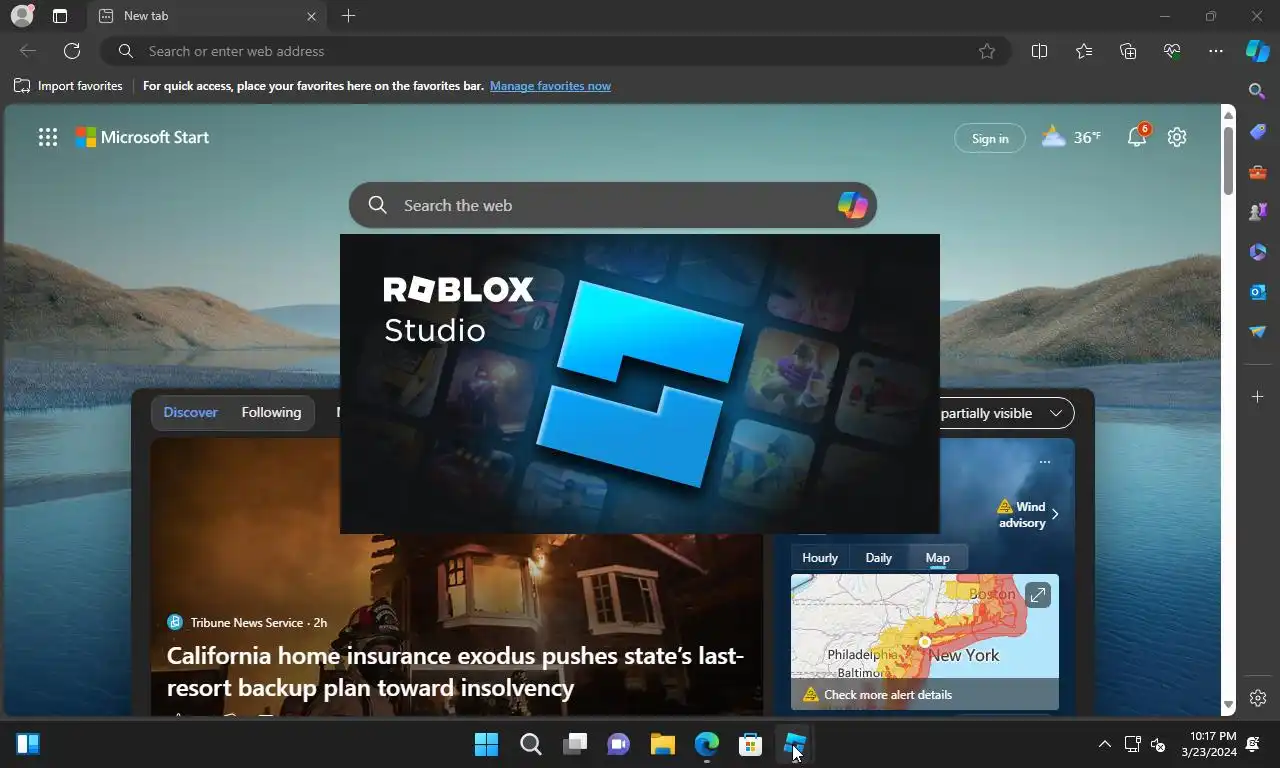This screenshot has width=1280, height=768.
Task: Click the vertical page scrollbar thumb
Action: (x=1229, y=160)
